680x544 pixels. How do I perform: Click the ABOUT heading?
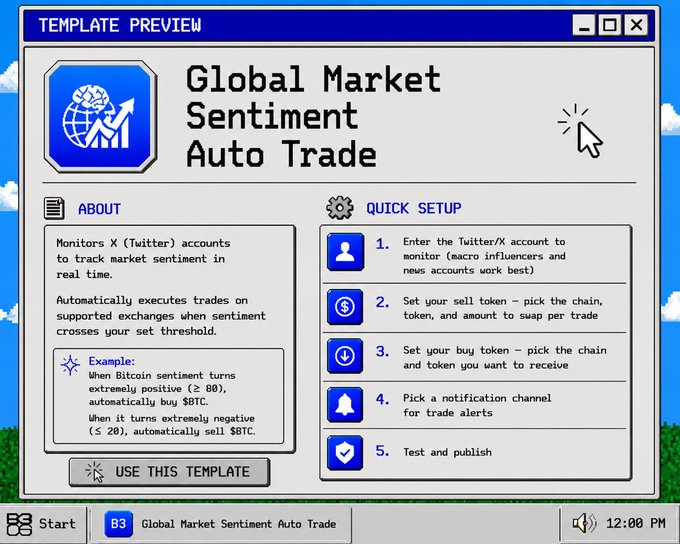(x=99, y=209)
